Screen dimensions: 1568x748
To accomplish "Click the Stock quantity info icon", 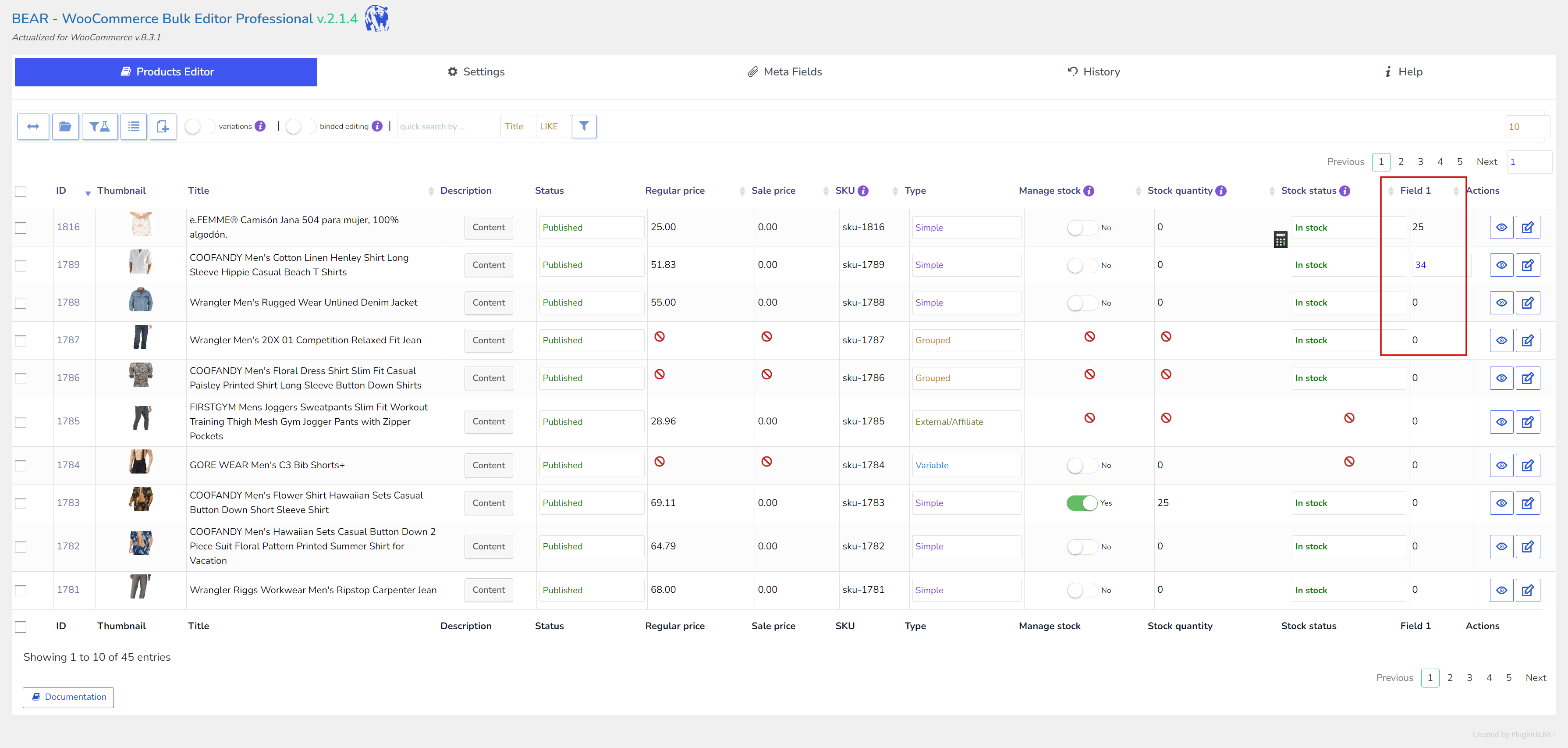I will 1221,191.
